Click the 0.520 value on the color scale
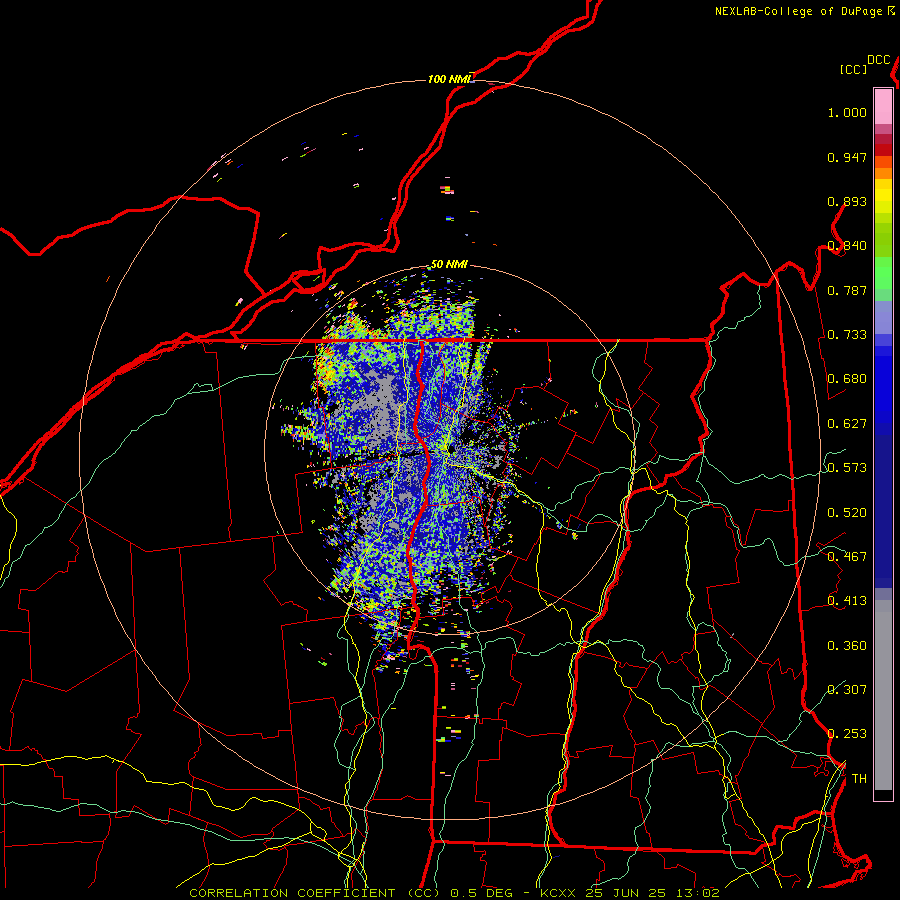 point(847,513)
